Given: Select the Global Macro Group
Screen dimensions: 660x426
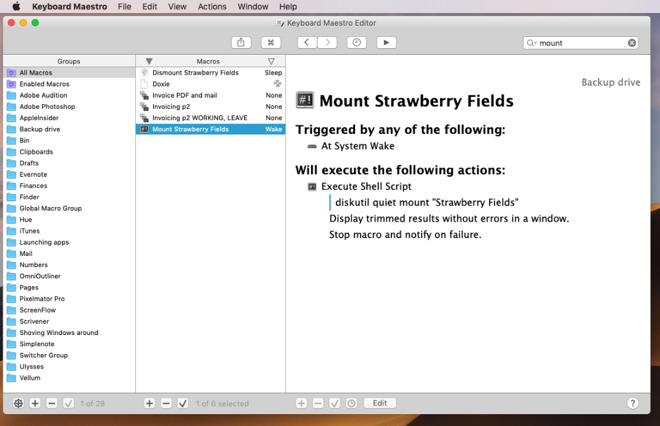Looking at the screenshot, I should click(69, 208).
